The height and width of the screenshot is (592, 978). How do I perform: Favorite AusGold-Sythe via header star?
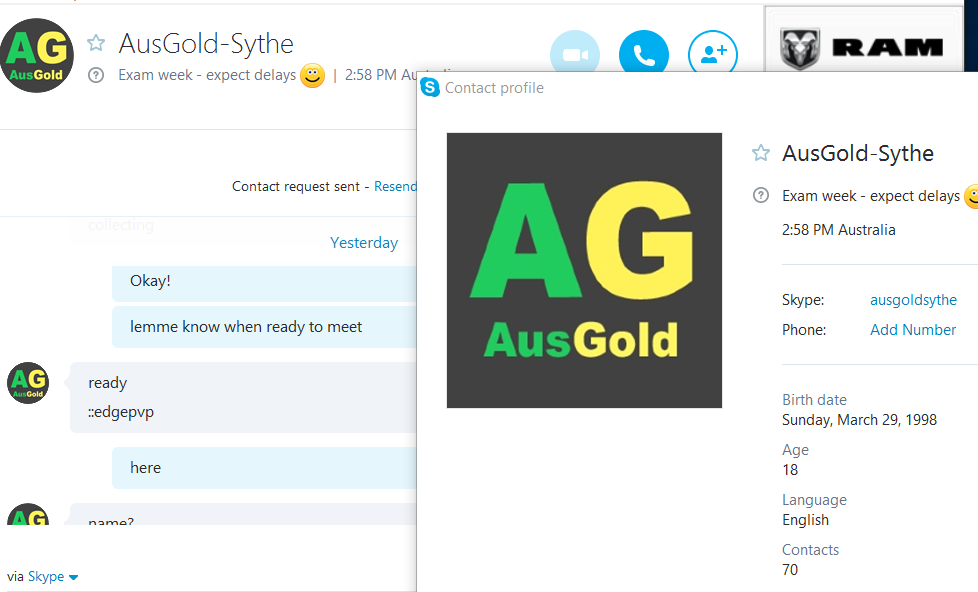(x=96, y=43)
